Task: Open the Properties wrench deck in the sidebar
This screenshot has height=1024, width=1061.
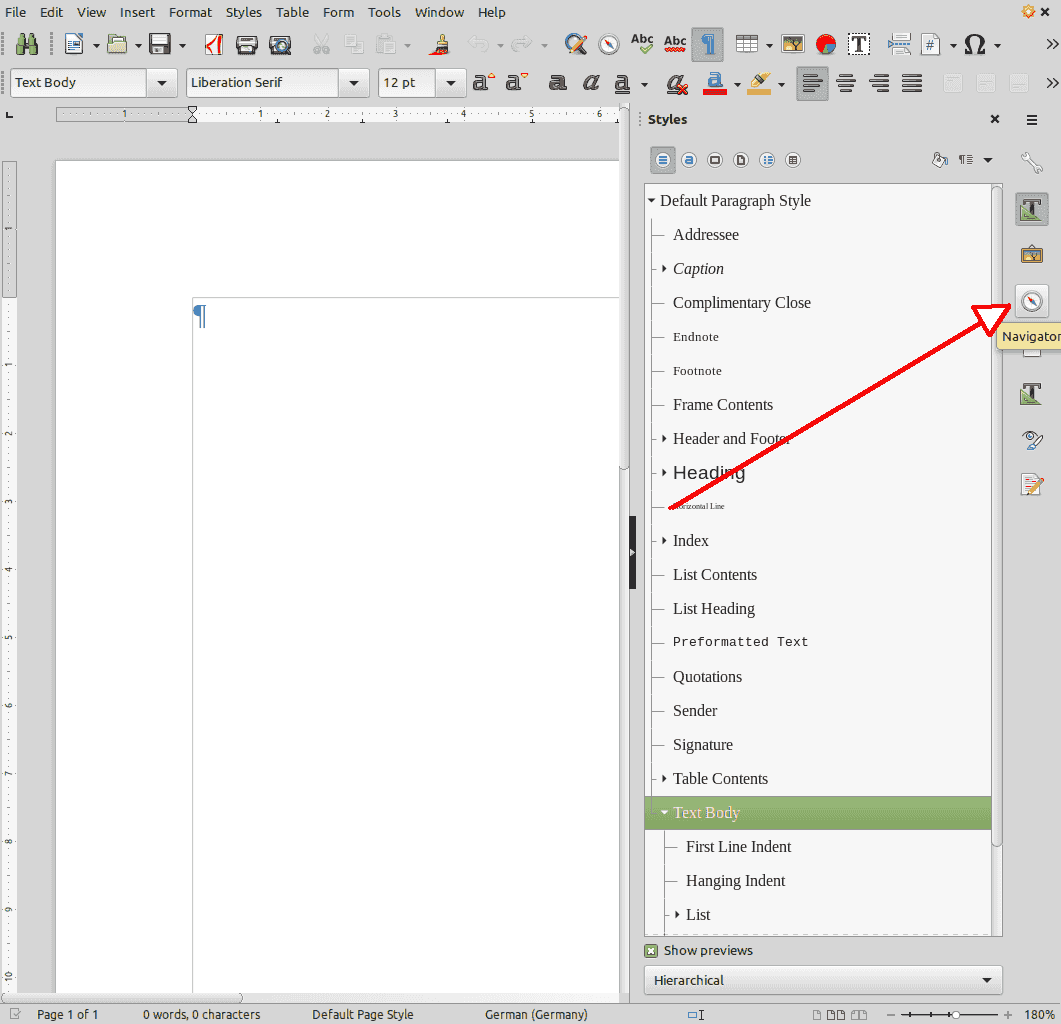Action: 1031,162
